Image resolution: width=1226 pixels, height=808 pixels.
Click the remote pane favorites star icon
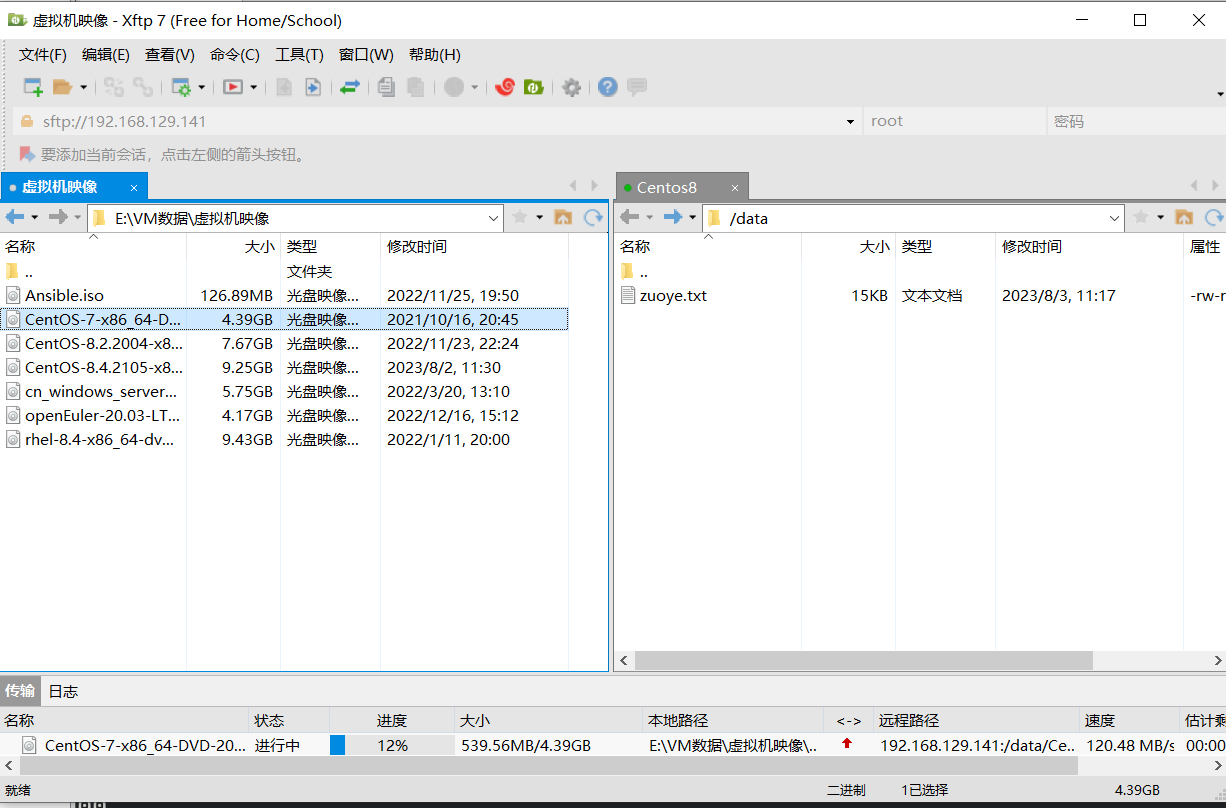tap(1141, 217)
